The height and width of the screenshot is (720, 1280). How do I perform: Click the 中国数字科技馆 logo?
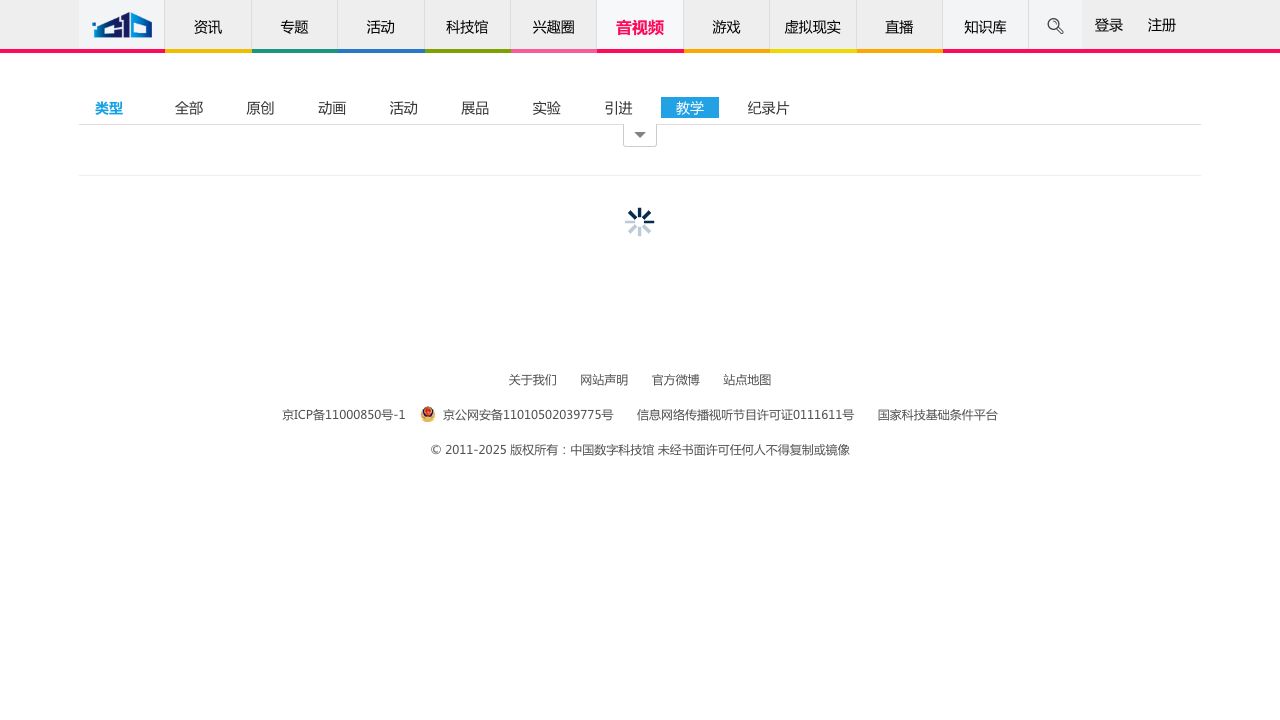[x=121, y=25]
